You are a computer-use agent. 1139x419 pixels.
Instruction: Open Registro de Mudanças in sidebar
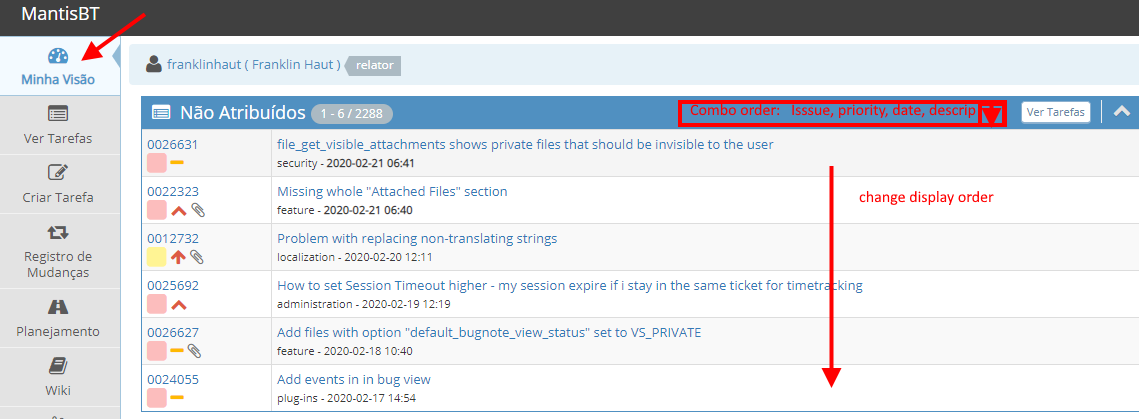tap(58, 232)
